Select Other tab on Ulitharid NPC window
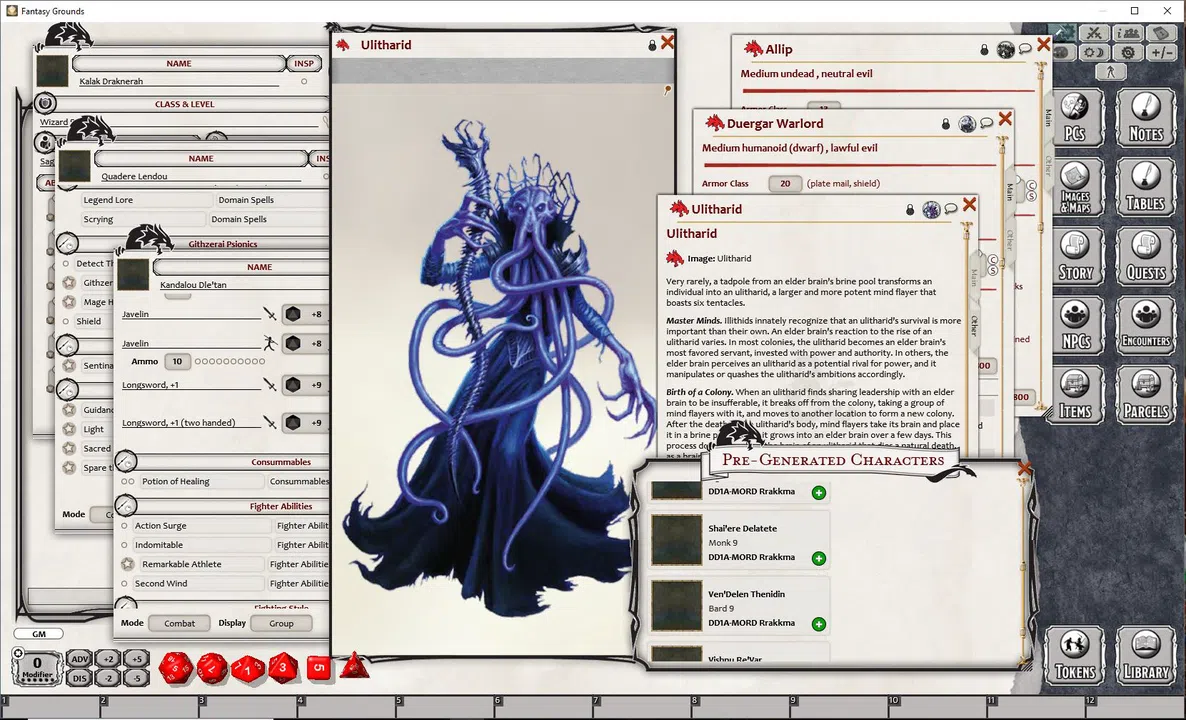Image resolution: width=1186 pixels, height=720 pixels. pyautogui.click(x=974, y=326)
